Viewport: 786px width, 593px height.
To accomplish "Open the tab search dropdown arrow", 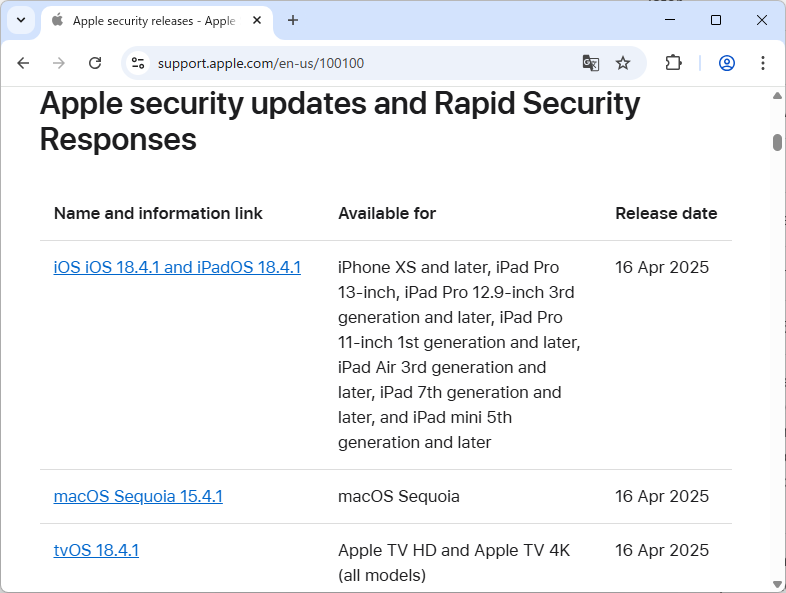I will [x=21, y=21].
